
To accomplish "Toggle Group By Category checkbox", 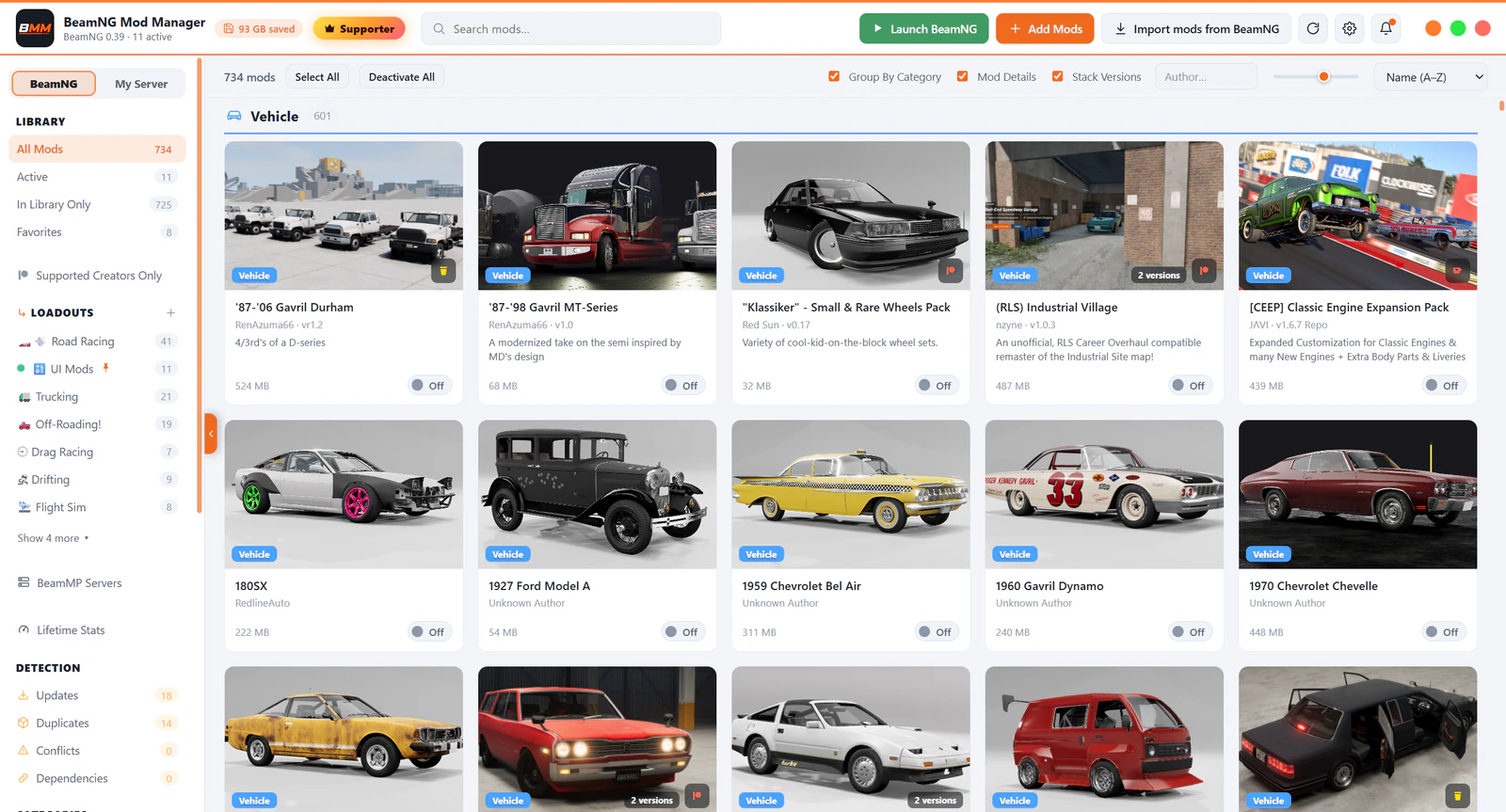I will (x=834, y=76).
